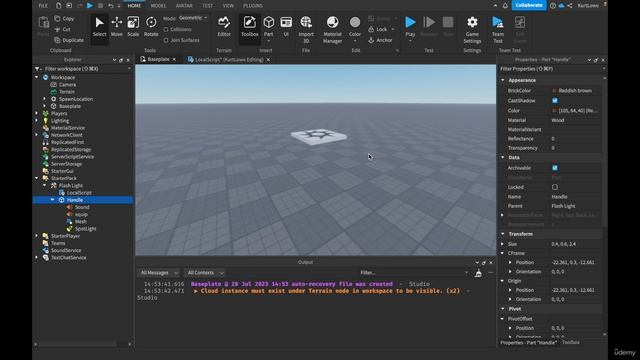Viewport: 640px width, 360px height.
Task: Select the Select tool in ribbon
Action: pos(99,27)
